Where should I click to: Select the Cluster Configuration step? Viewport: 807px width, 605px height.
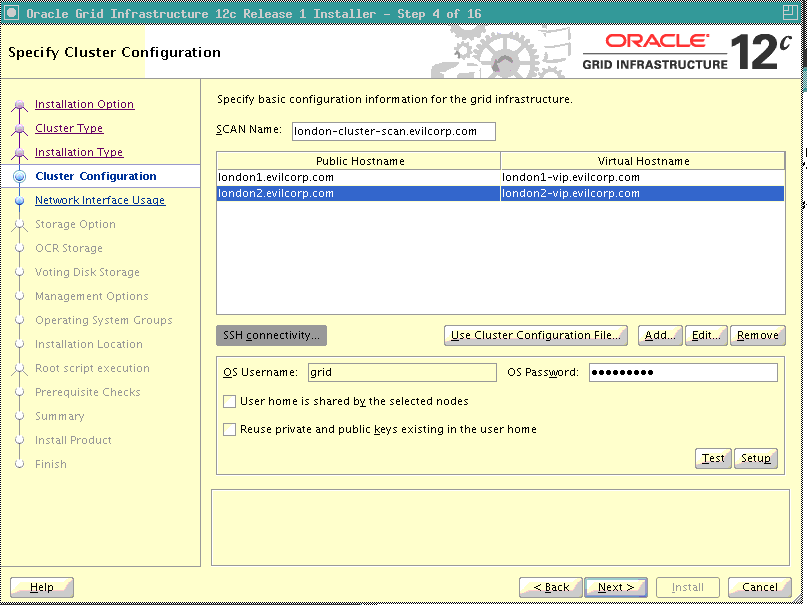tap(96, 176)
